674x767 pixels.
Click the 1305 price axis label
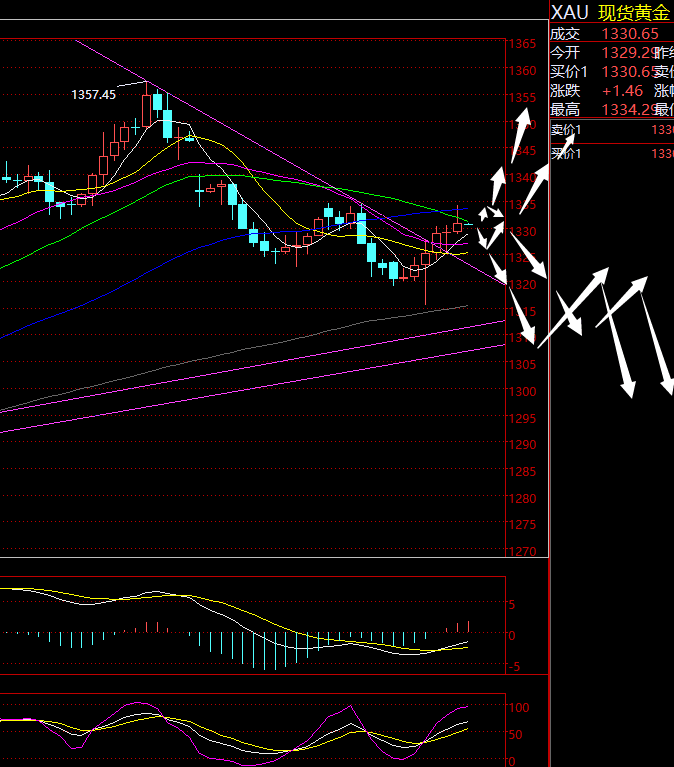point(522,365)
